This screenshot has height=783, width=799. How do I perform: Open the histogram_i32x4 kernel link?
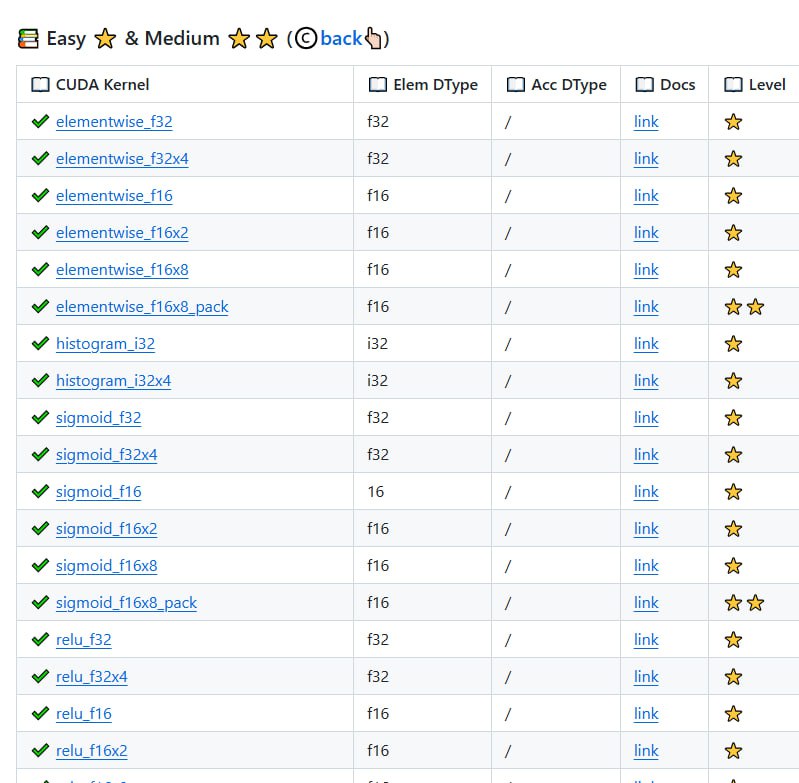(x=113, y=381)
